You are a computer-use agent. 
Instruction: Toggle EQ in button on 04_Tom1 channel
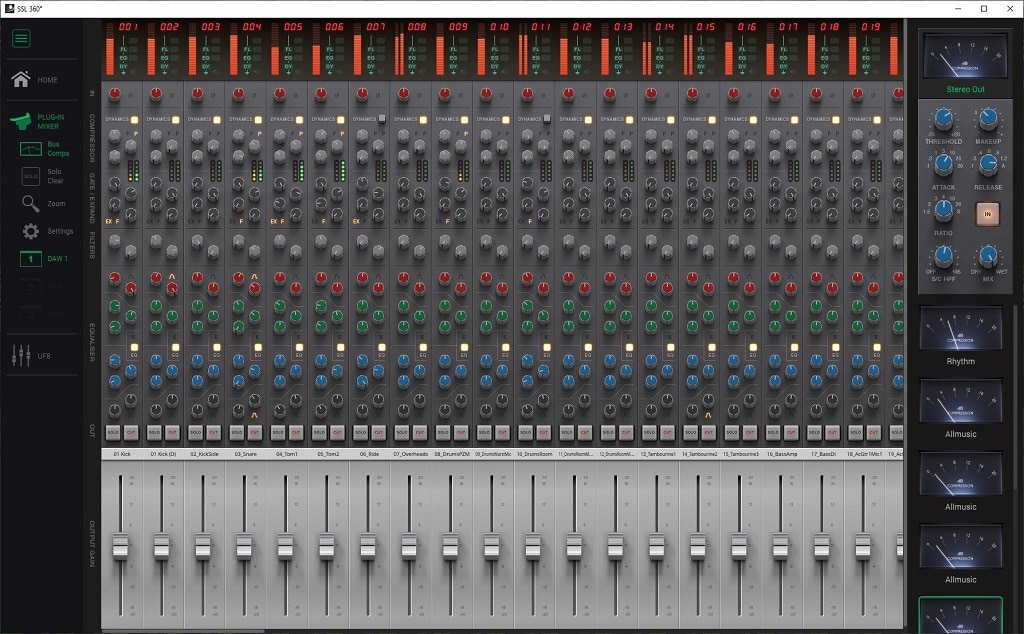click(299, 347)
